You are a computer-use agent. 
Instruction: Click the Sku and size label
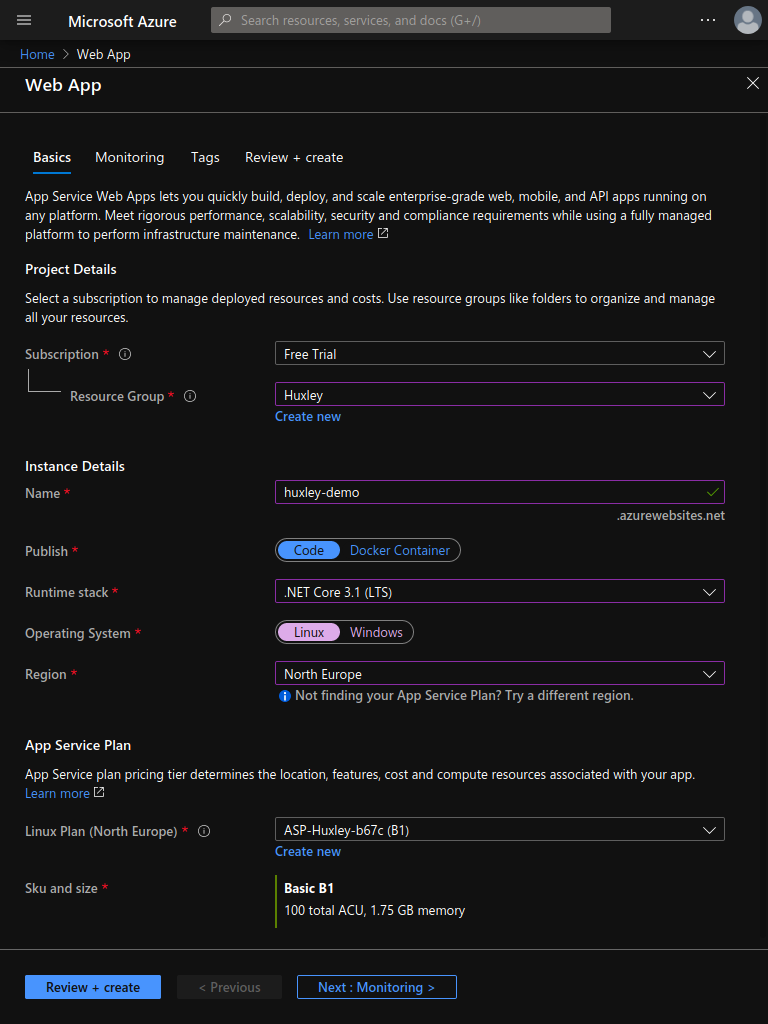pyautogui.click(x=61, y=888)
